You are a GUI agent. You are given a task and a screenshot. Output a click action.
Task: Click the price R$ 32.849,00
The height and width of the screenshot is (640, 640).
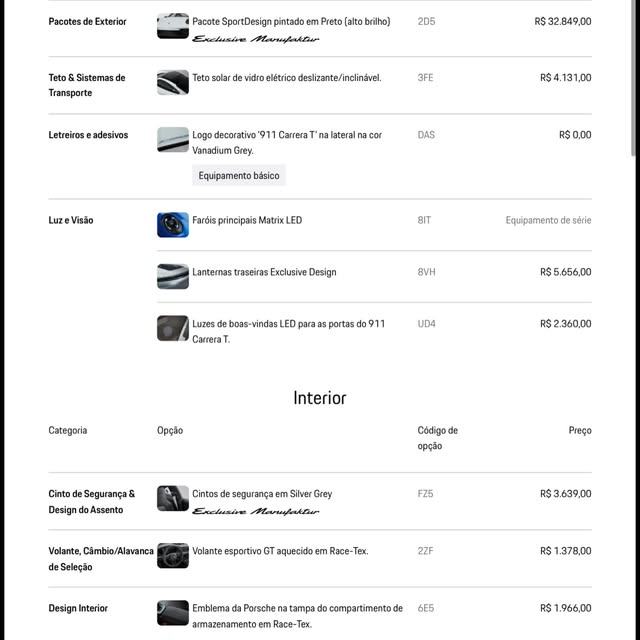pyautogui.click(x=563, y=22)
